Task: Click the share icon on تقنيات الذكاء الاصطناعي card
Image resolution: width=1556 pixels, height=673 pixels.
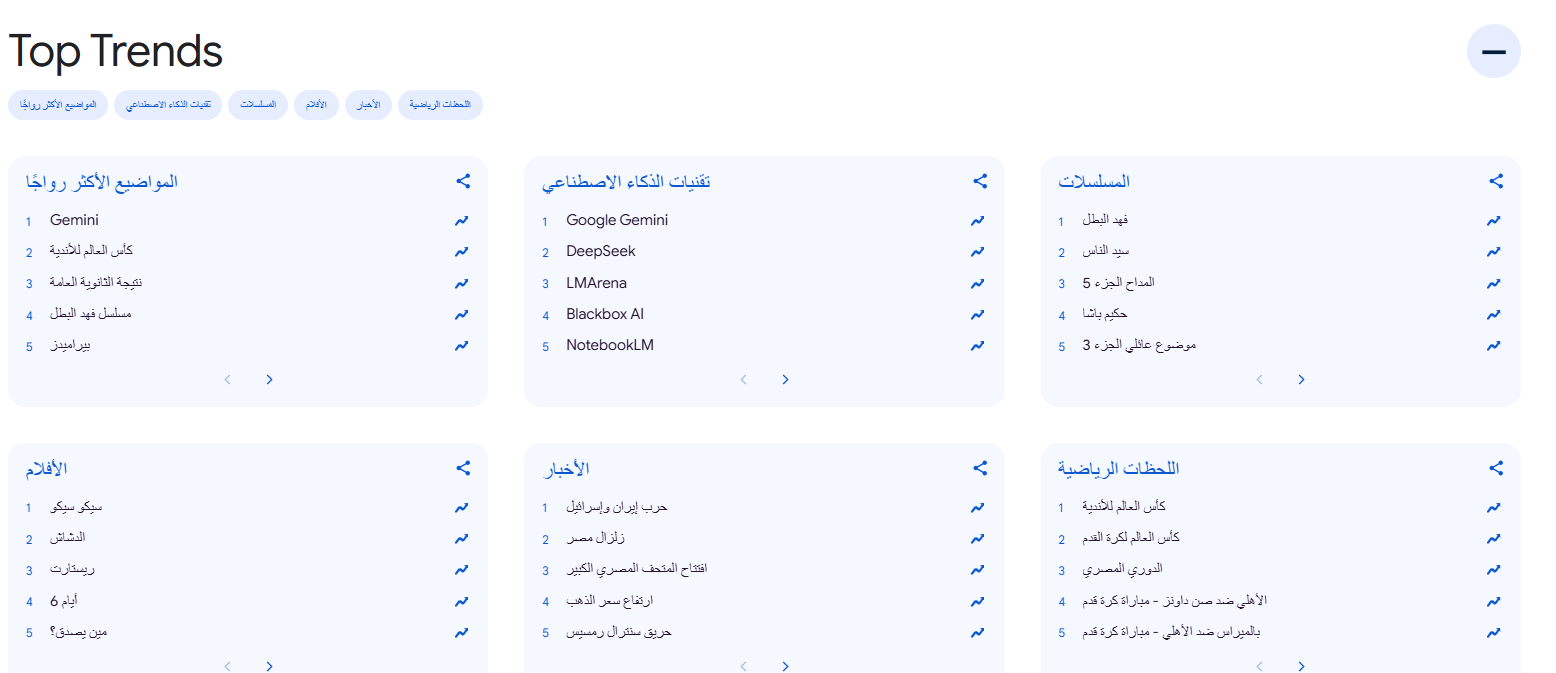Action: [979, 181]
